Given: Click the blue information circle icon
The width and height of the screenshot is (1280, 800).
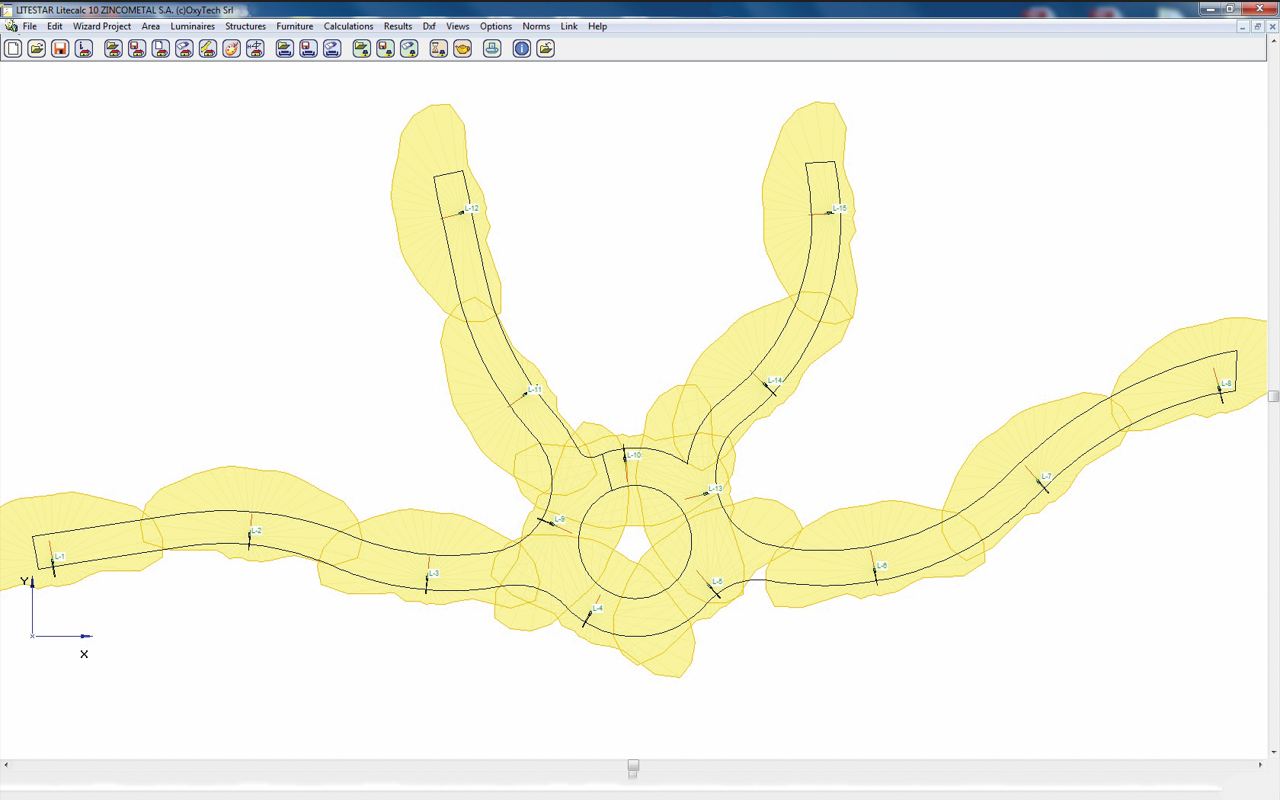Looking at the screenshot, I should pos(521,48).
